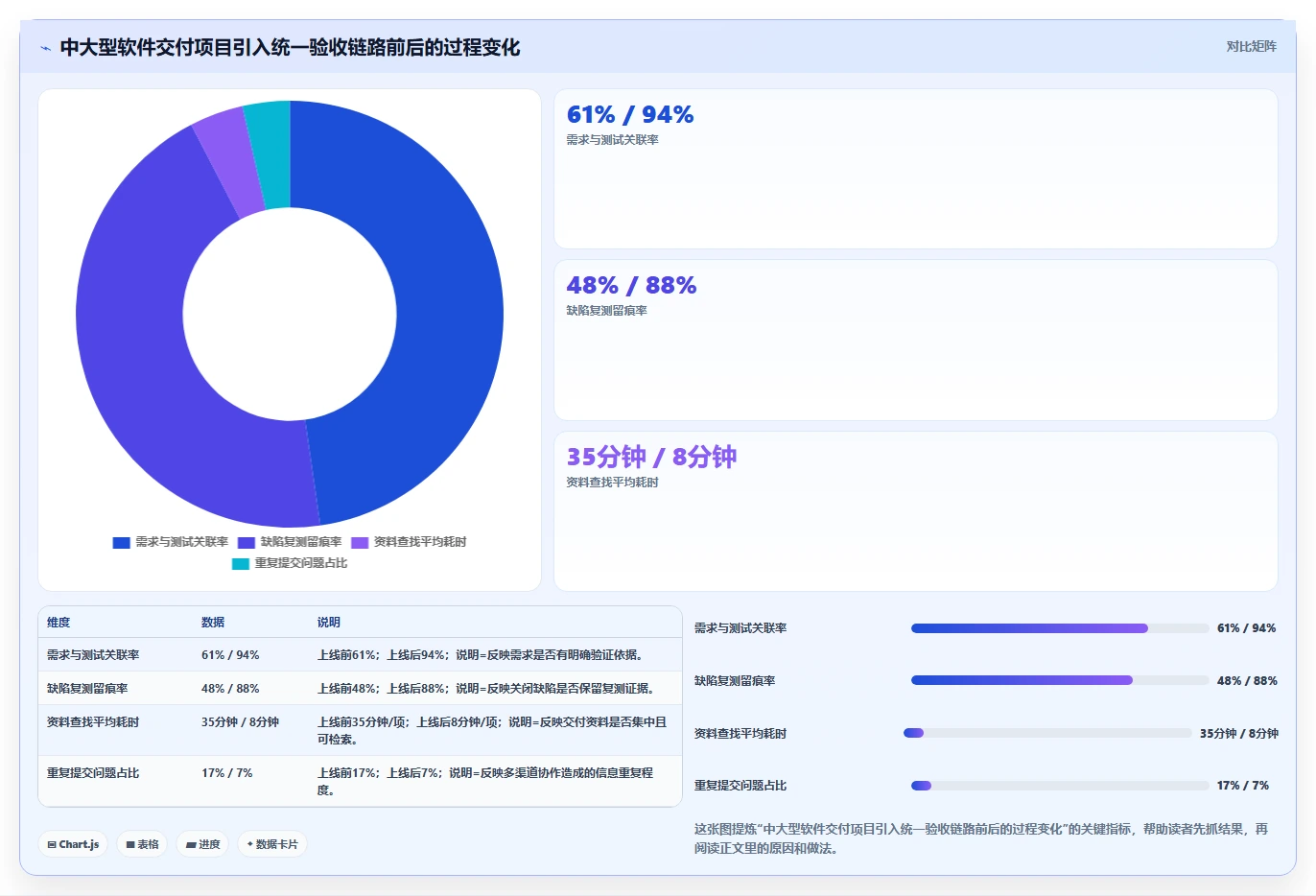Screen dimensions: 1316x896
Task: Click the 48% / 88% value after the progress bar
Action: click(1247, 681)
